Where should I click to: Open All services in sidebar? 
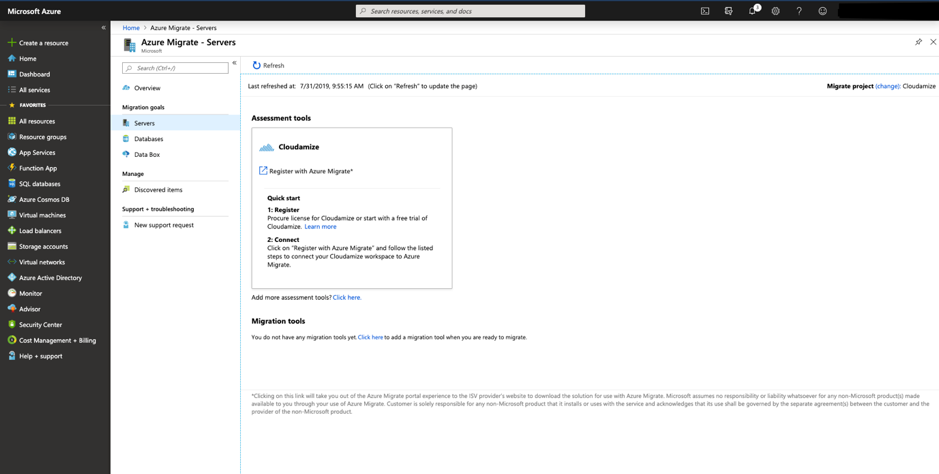35,90
